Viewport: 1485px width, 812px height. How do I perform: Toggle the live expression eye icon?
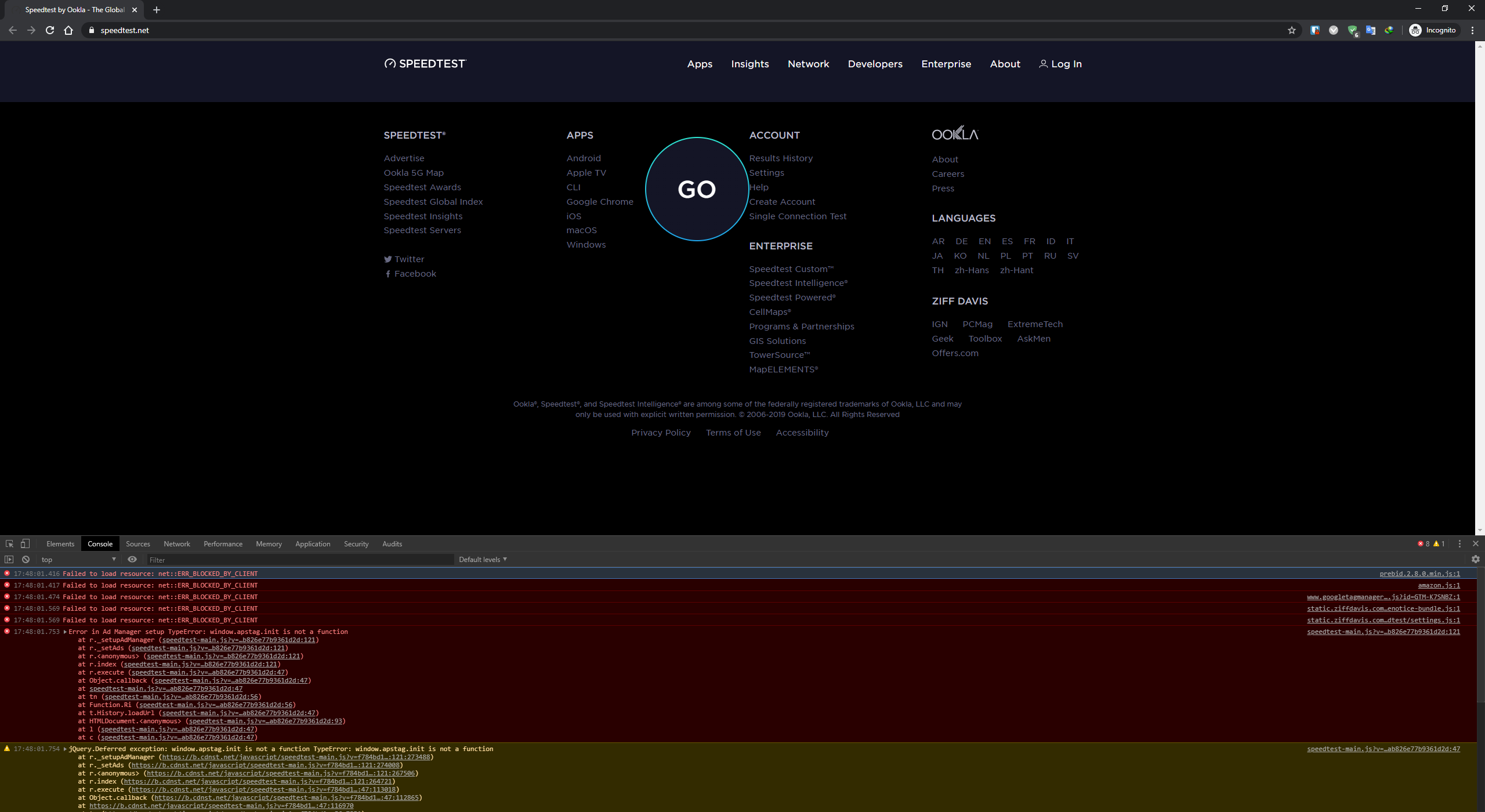132,559
